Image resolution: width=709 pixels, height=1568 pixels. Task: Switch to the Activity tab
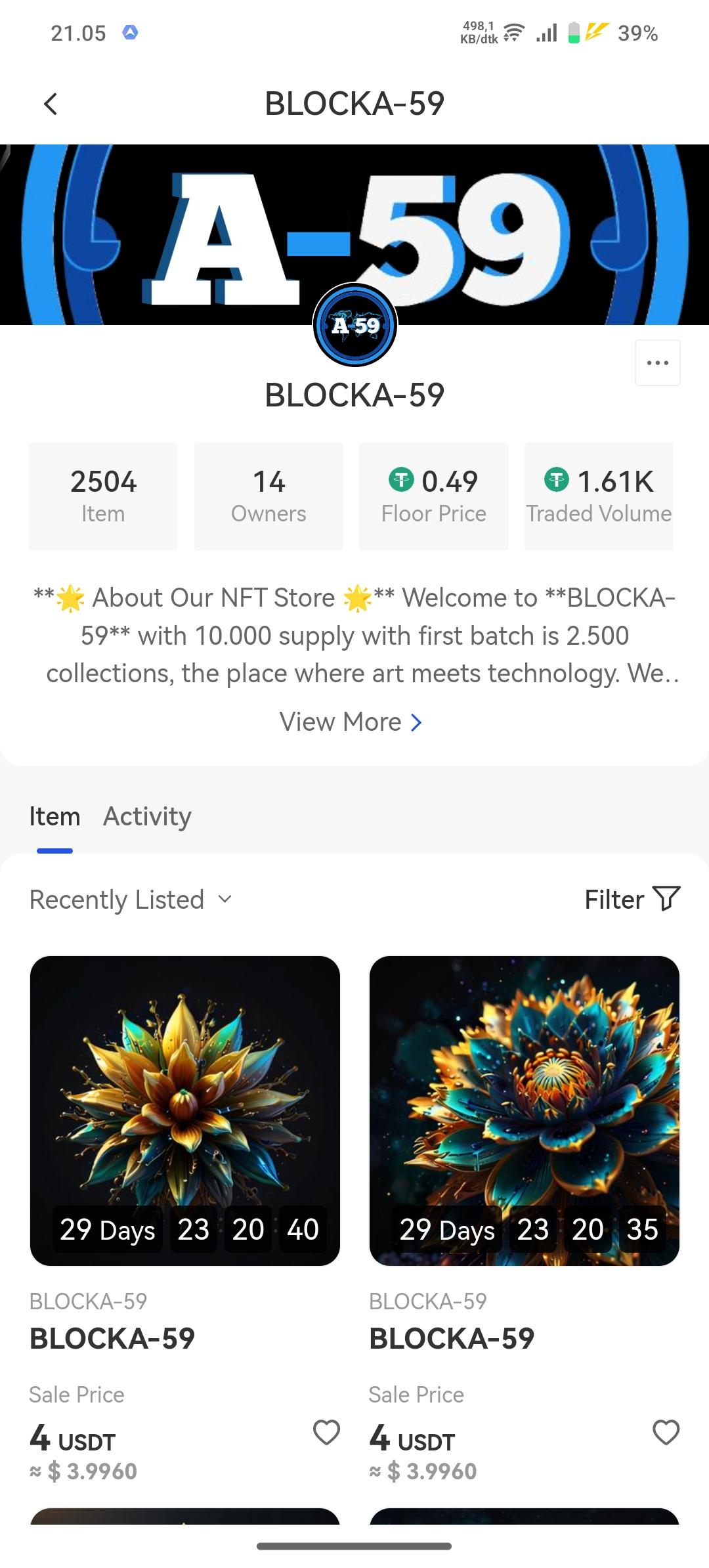click(147, 817)
